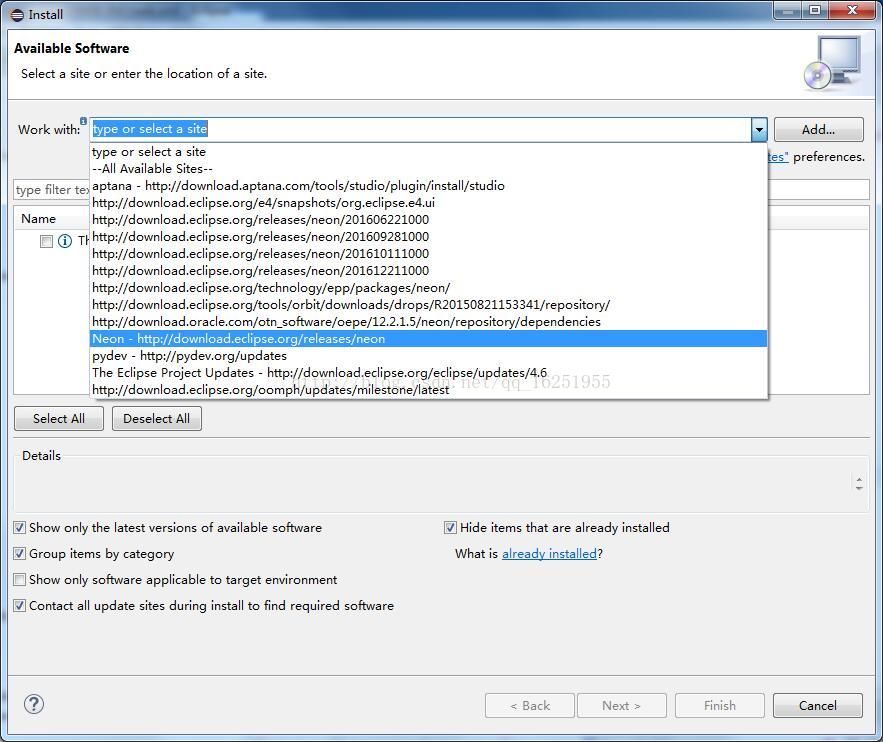Open the already installed link

(549, 553)
